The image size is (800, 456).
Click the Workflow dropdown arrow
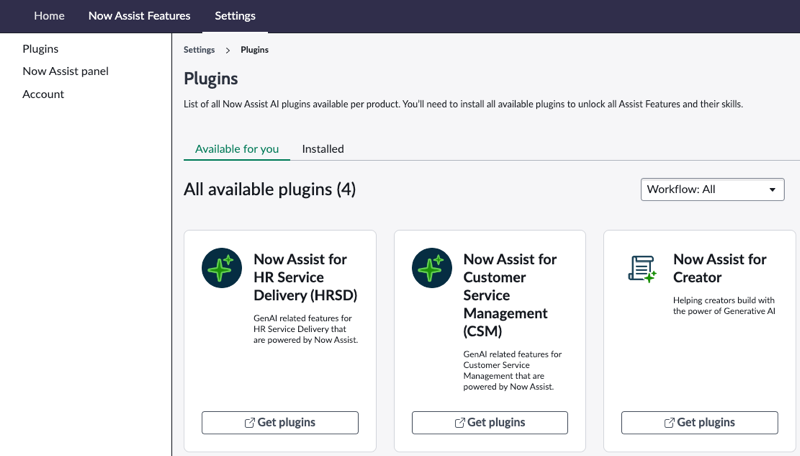(772, 190)
